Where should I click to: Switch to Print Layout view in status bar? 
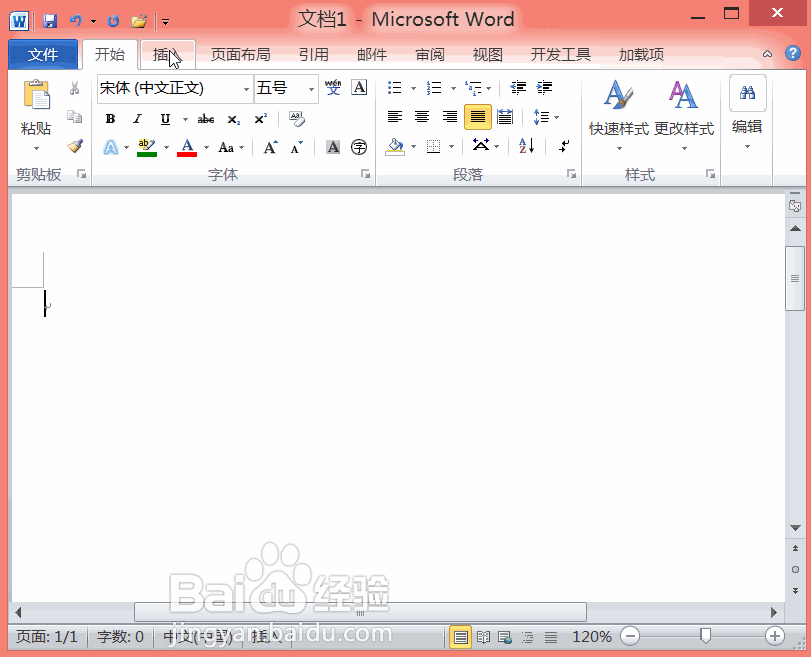pos(460,637)
